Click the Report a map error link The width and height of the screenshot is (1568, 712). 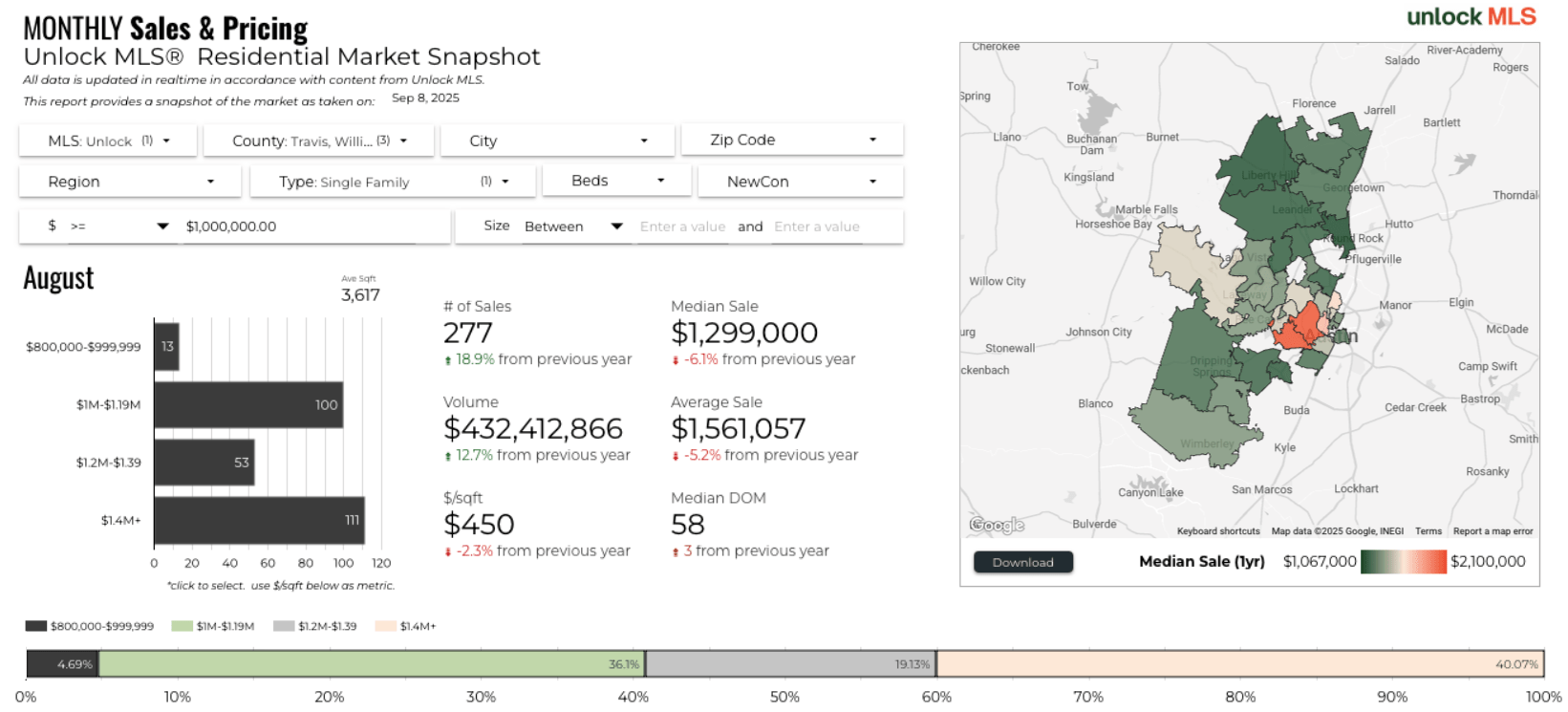point(1493,531)
